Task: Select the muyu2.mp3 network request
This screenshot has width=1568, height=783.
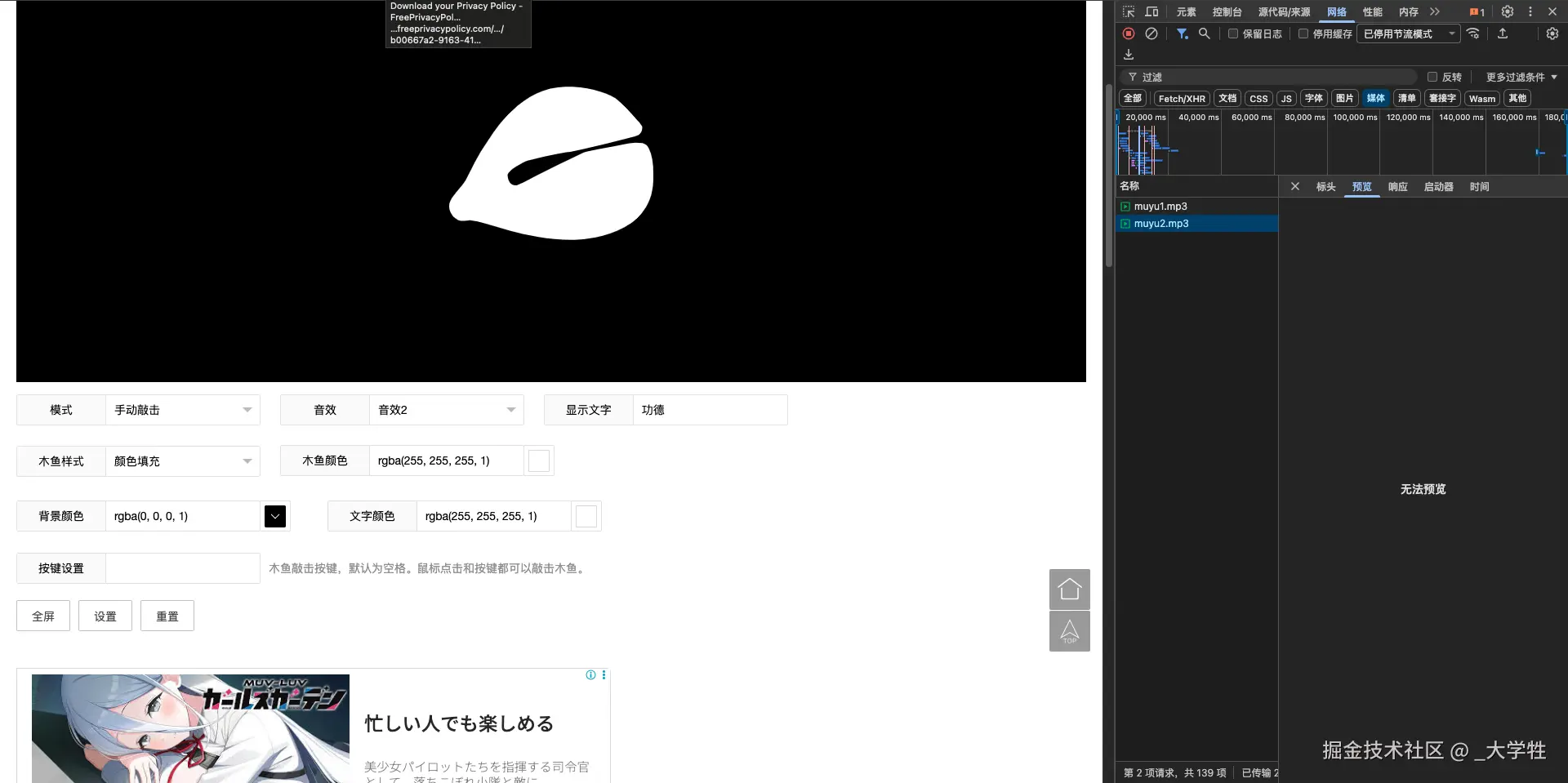Action: tap(1163, 223)
